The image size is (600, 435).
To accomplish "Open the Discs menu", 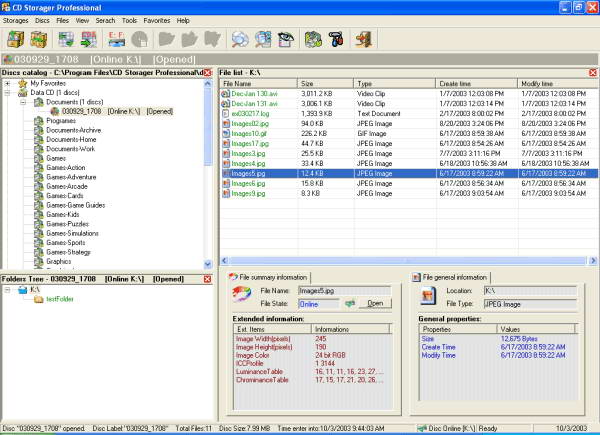I will [x=42, y=21].
